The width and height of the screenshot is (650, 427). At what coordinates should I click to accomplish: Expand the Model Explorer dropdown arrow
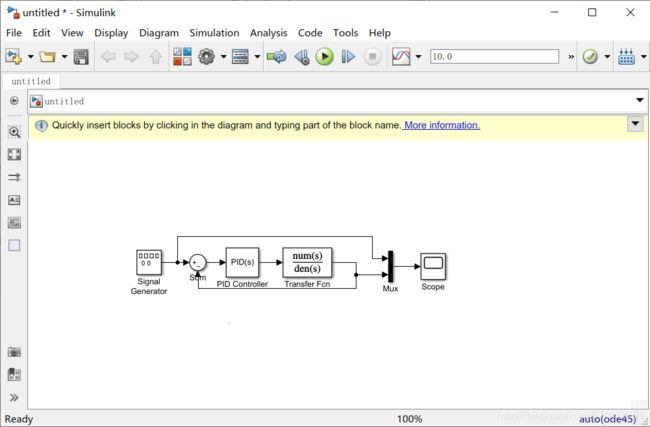point(257,56)
